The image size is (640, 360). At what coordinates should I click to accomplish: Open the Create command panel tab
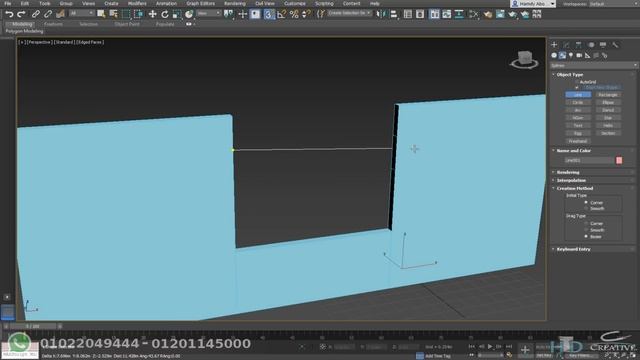coord(554,44)
